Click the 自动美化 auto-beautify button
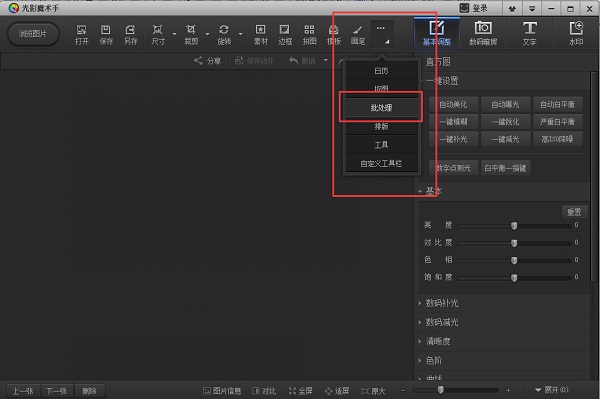 coord(453,104)
